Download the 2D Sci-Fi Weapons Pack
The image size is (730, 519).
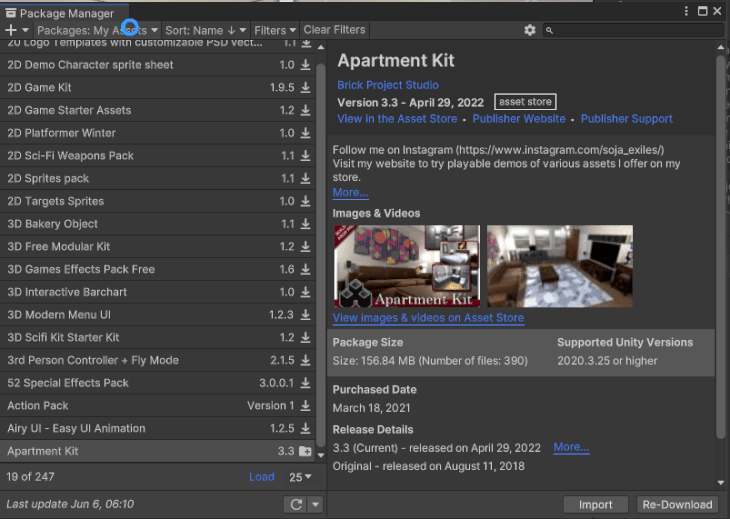coord(305,155)
